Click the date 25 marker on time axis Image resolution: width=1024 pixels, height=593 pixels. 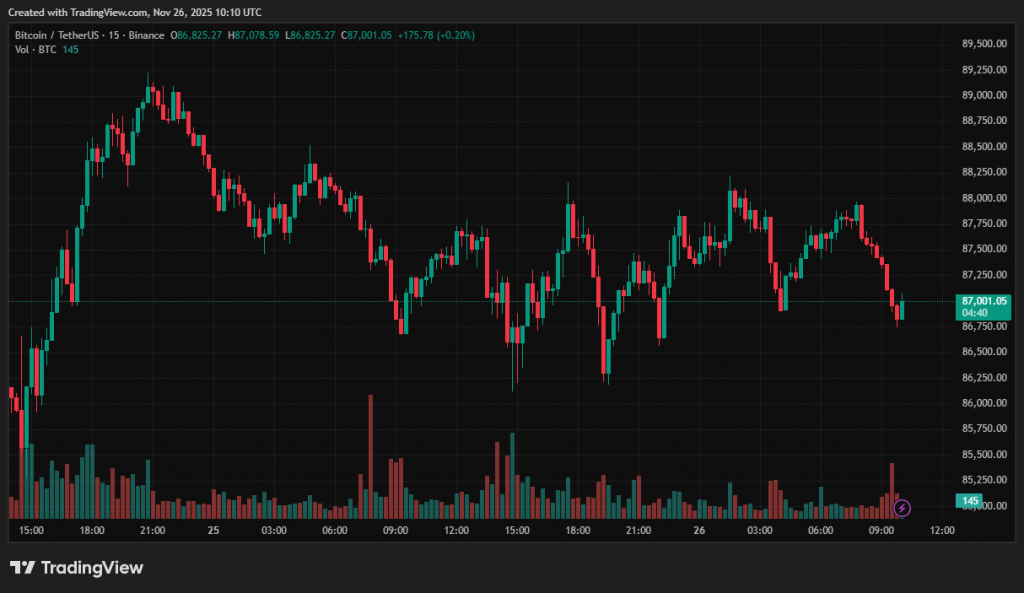tap(214, 530)
